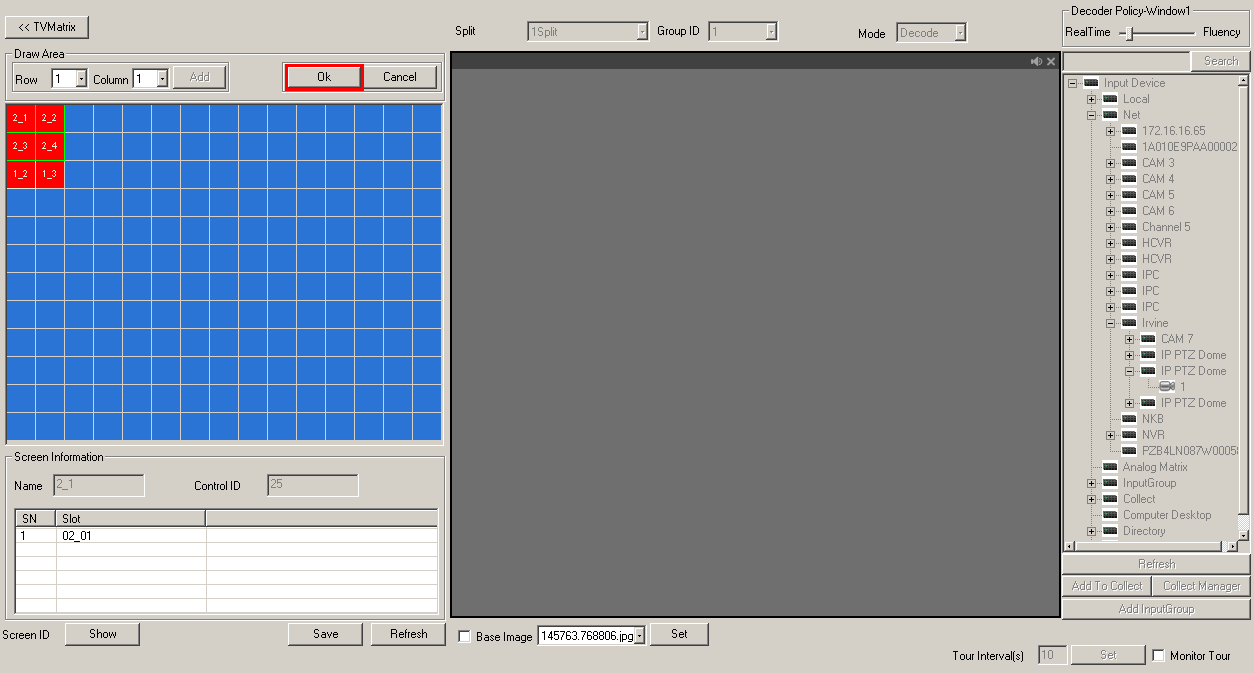
Task: Open the Row dropdown
Action: click(81, 79)
